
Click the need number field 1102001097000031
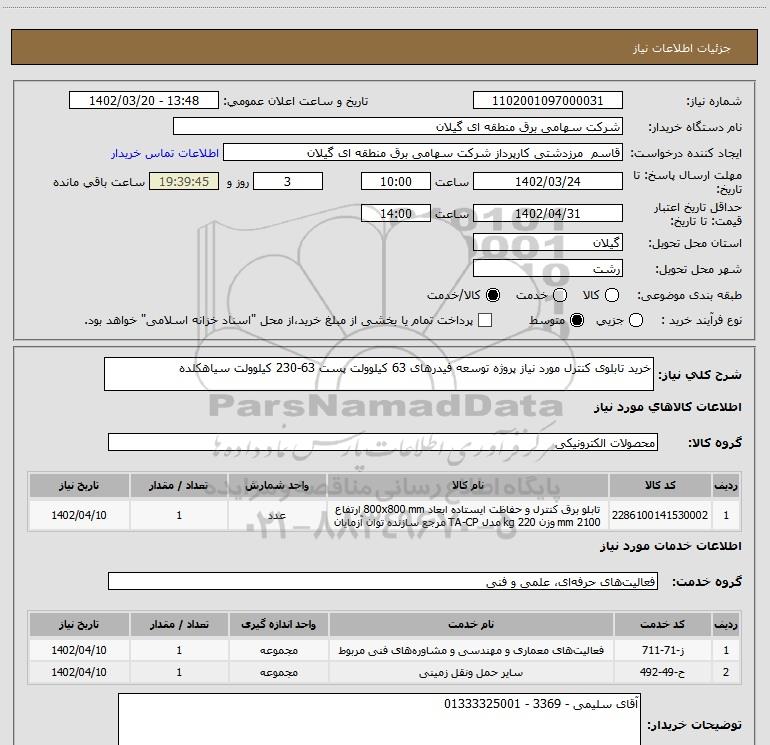pos(548,101)
